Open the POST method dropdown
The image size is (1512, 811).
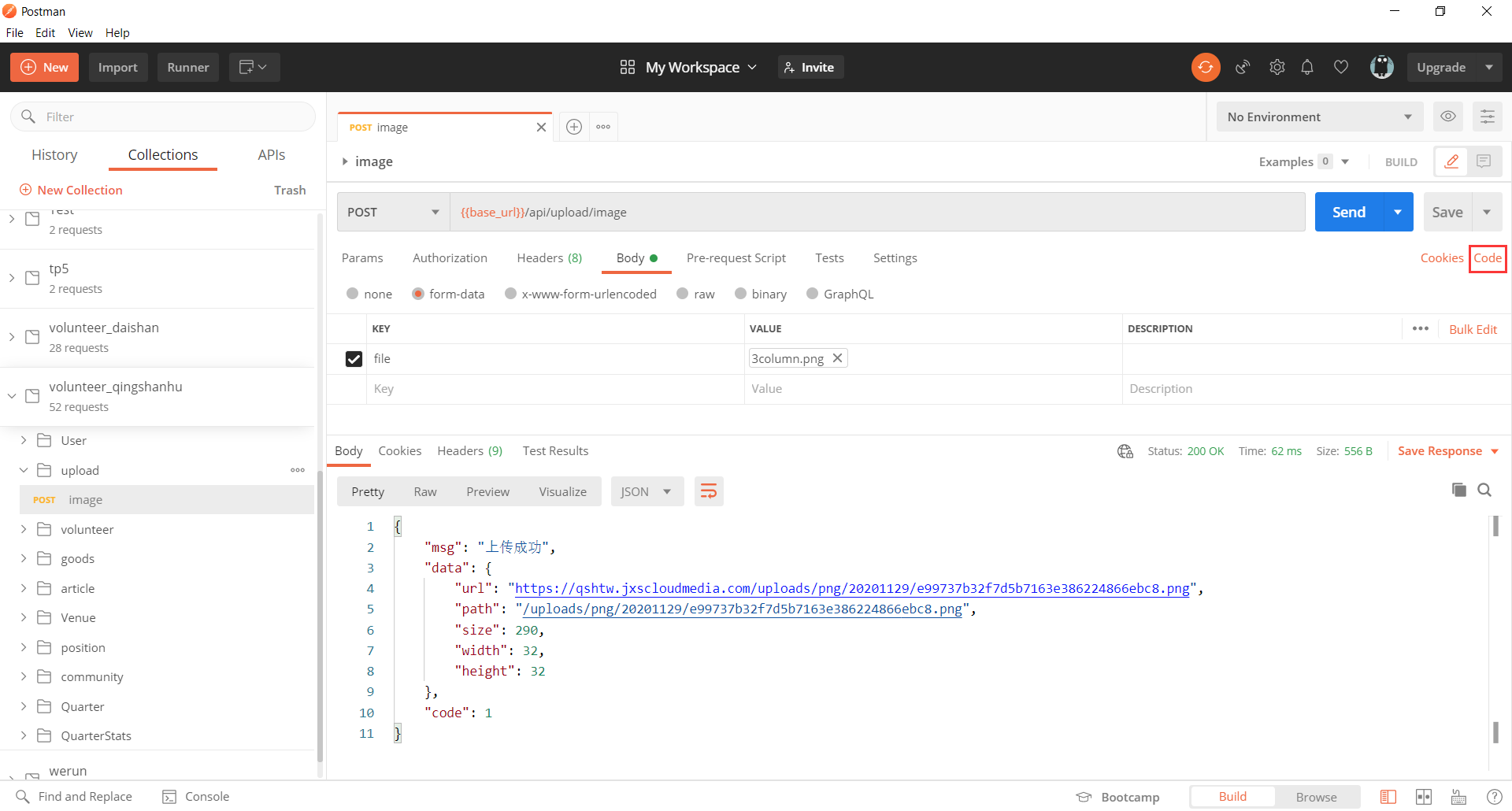point(393,213)
